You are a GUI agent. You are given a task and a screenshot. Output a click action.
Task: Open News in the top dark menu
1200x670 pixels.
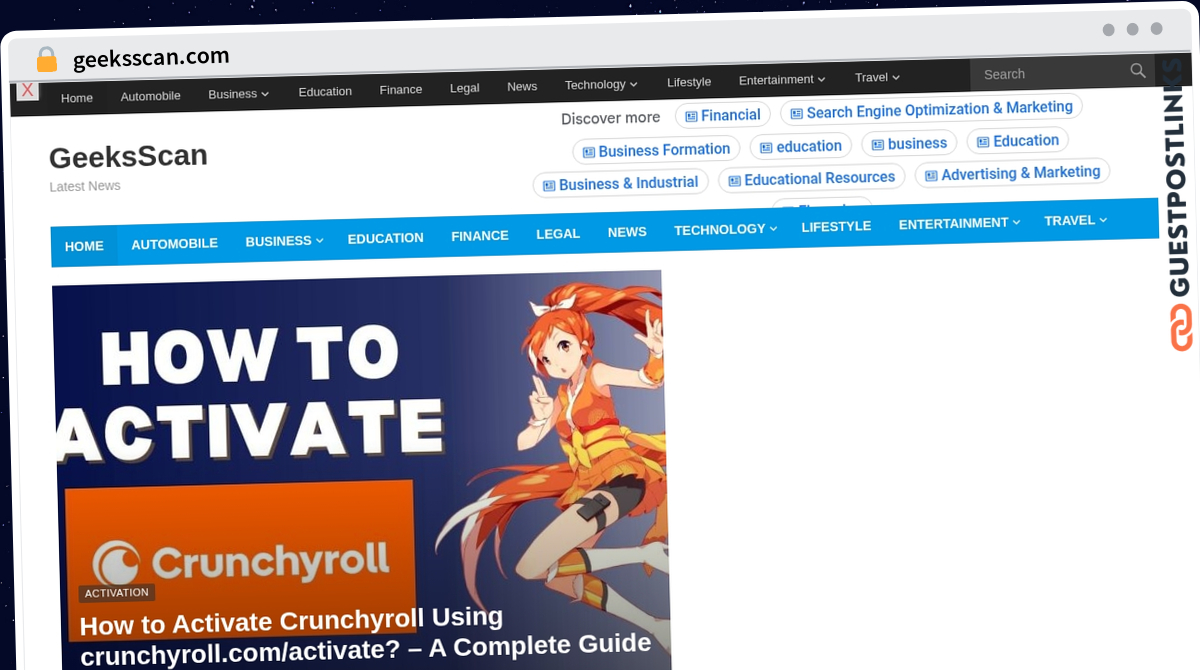point(522,86)
